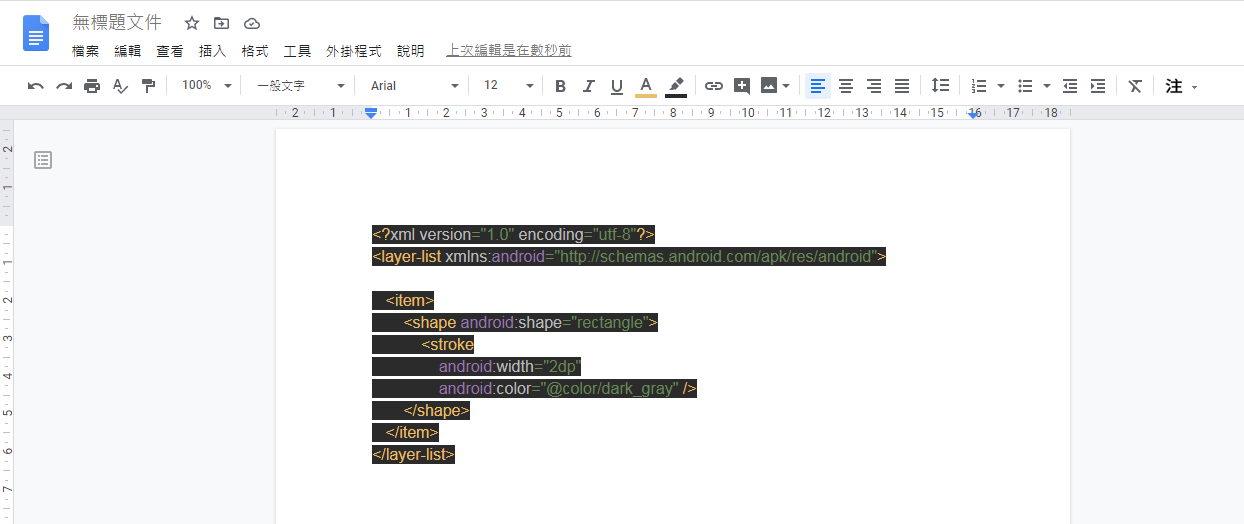This screenshot has height=524, width=1244.
Task: Toggle italic formatting
Action: 588,86
